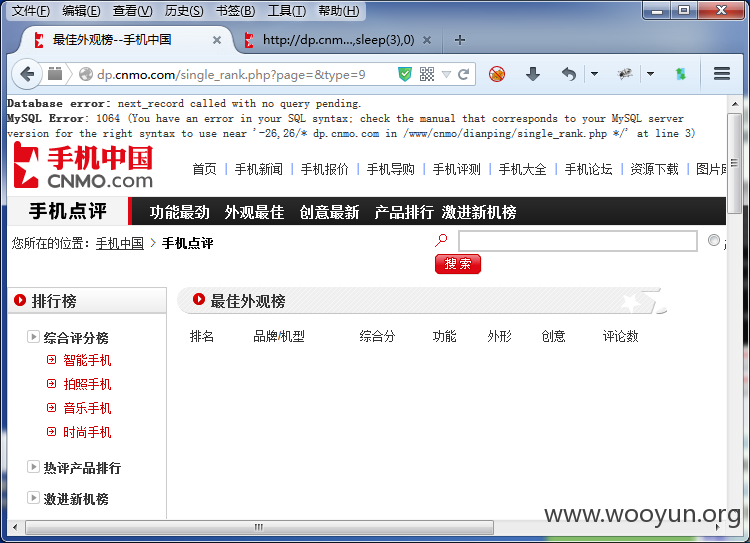Viewport: 750px width, 543px height.
Task: Select 创意最新 in black menu bar
Action: click(329, 212)
